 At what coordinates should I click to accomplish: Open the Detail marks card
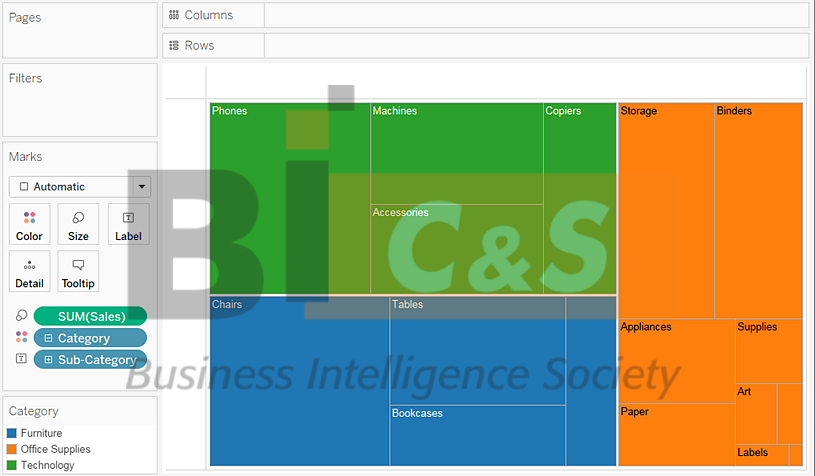[x=29, y=271]
